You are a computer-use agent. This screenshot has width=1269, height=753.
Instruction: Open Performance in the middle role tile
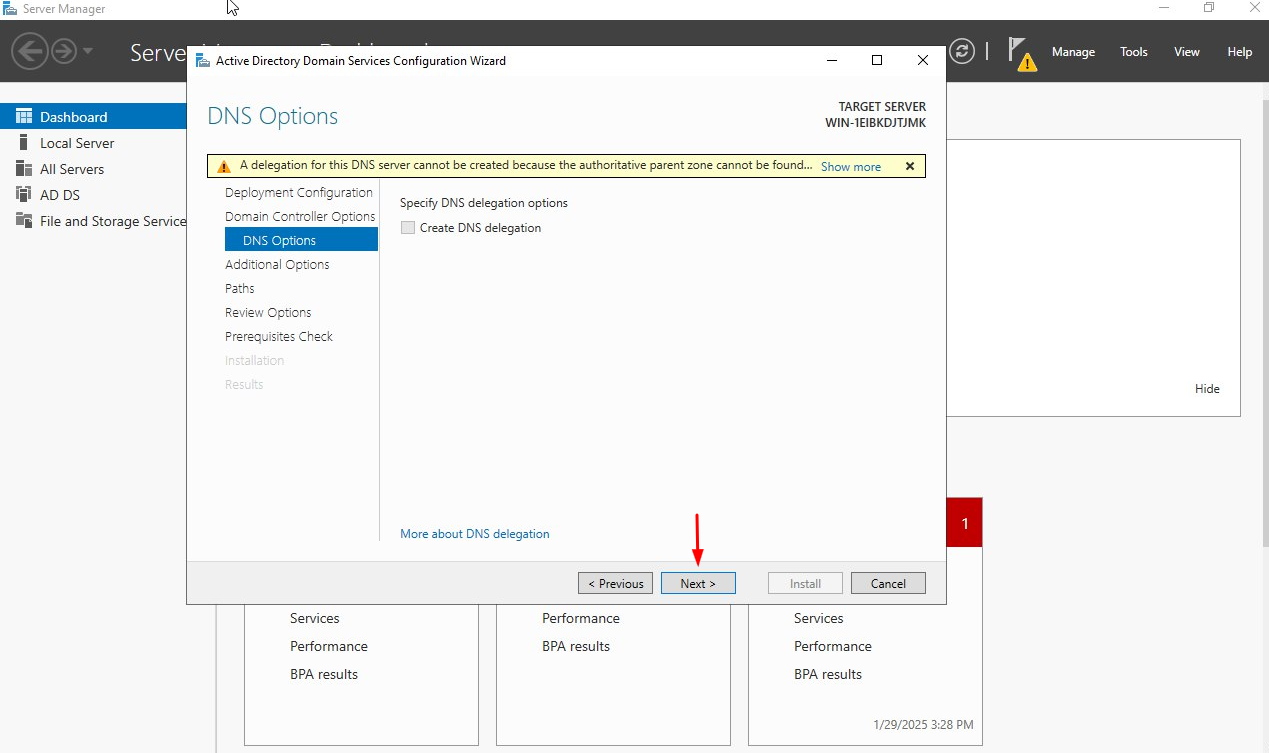[581, 618]
